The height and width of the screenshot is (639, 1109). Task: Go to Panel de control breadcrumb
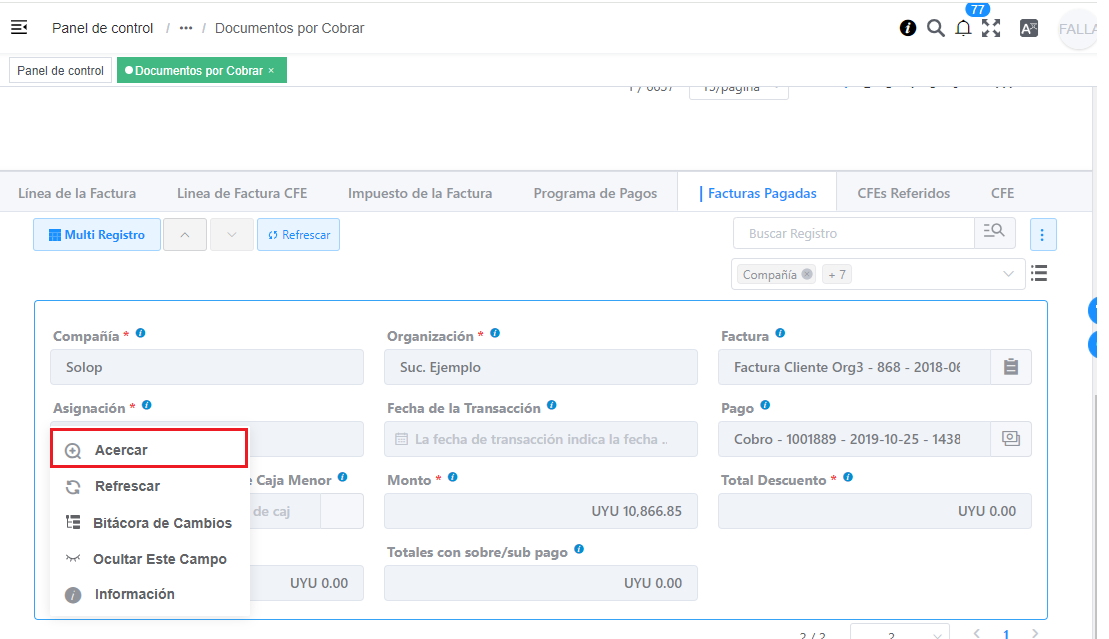click(103, 28)
